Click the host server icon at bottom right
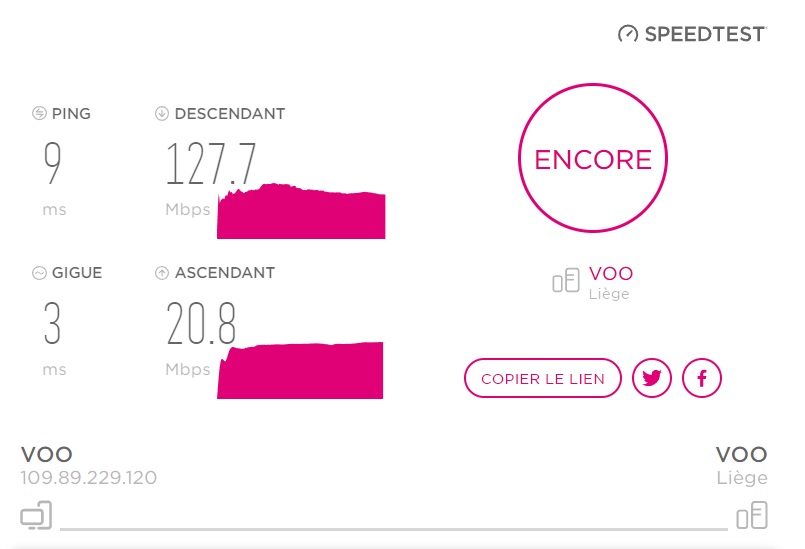Screen dimensions: 805x549 tap(752, 515)
